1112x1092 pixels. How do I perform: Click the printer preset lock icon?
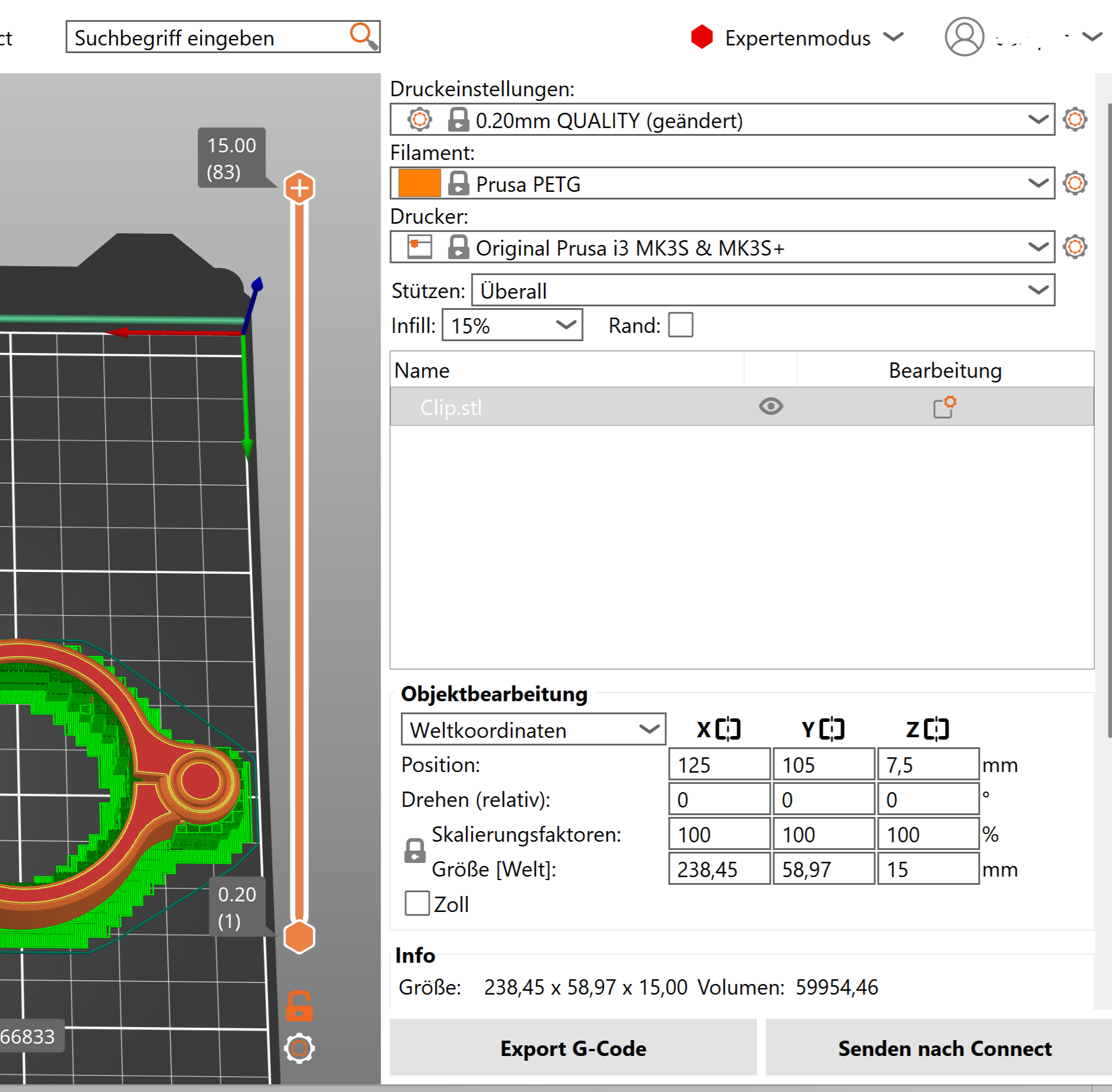click(x=459, y=247)
